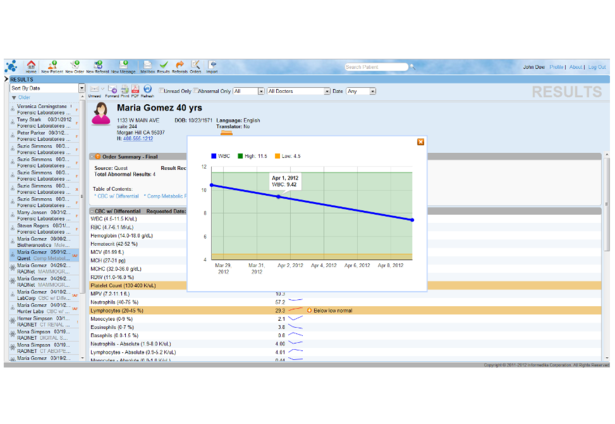
Task: Click the Order Summary orange status icon
Action: 98,156
